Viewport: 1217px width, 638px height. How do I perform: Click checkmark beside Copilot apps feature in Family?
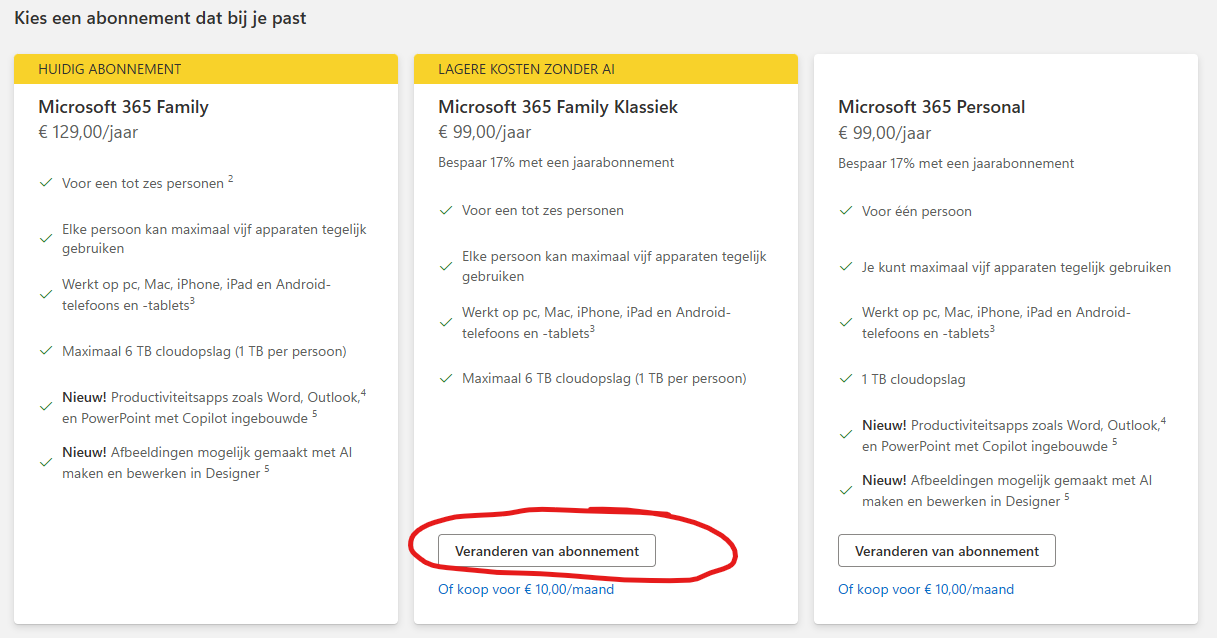pos(45,406)
